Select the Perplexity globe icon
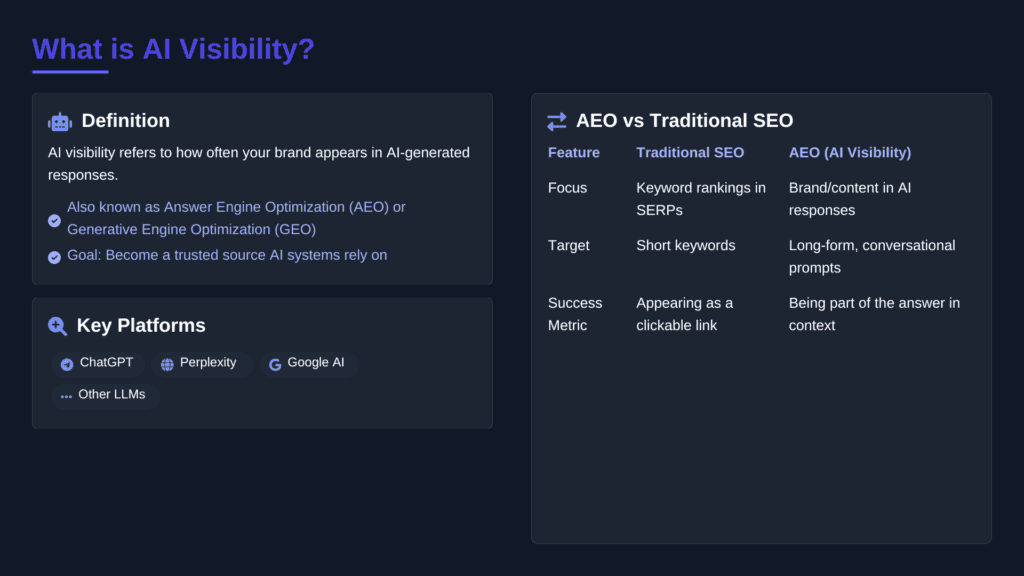 pyautogui.click(x=165, y=363)
